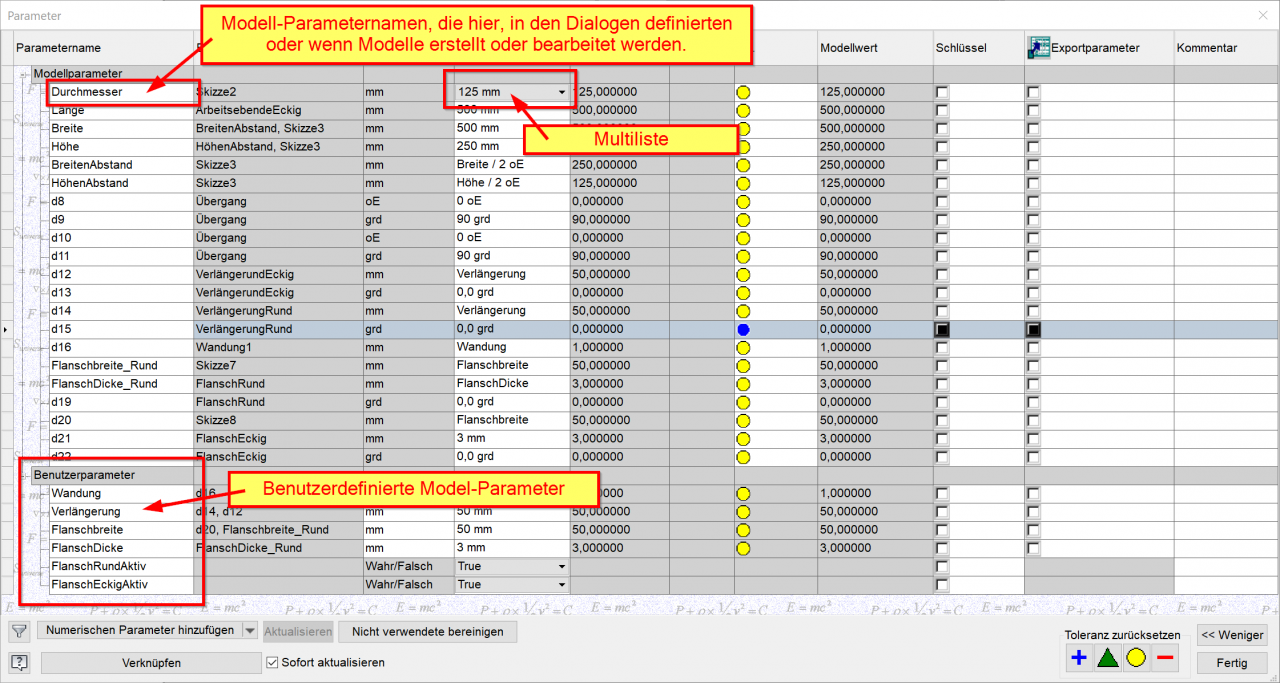The height and width of the screenshot is (683, 1280).
Task: Click the 'Breite / 2 oE' equation cell
Action: pos(511,165)
